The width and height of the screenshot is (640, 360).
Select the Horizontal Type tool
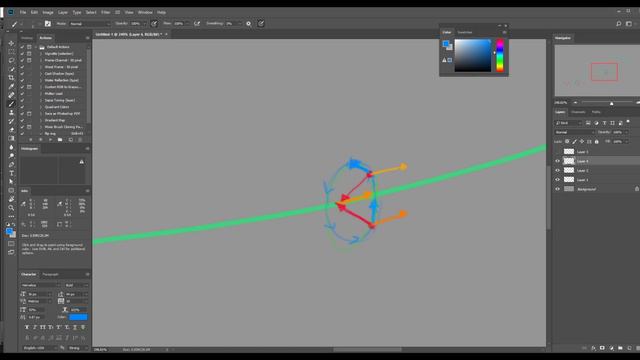pos(11,173)
